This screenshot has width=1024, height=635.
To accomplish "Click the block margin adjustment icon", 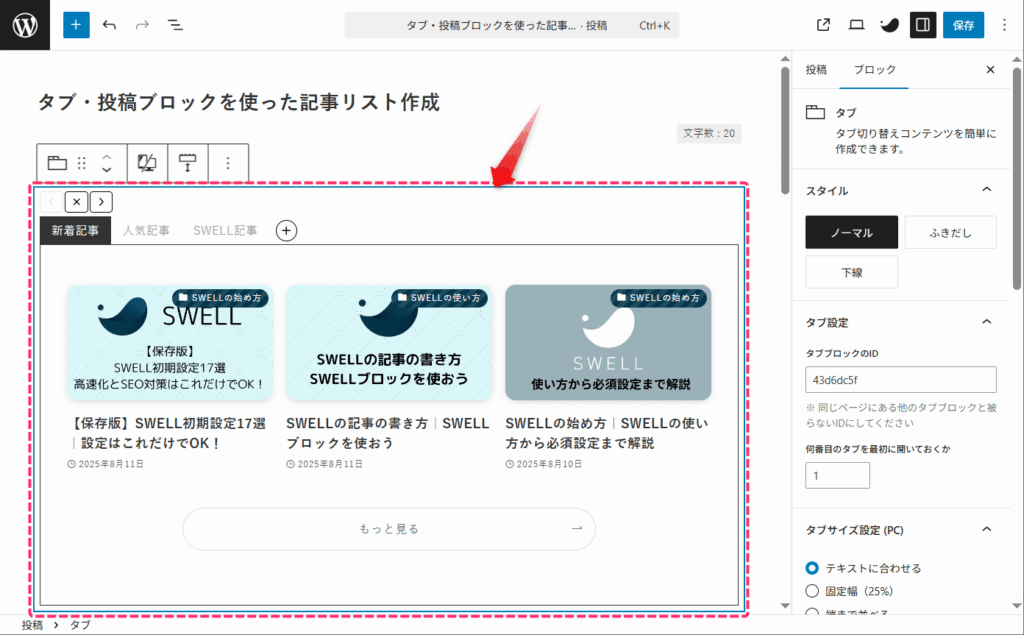I will (187, 163).
